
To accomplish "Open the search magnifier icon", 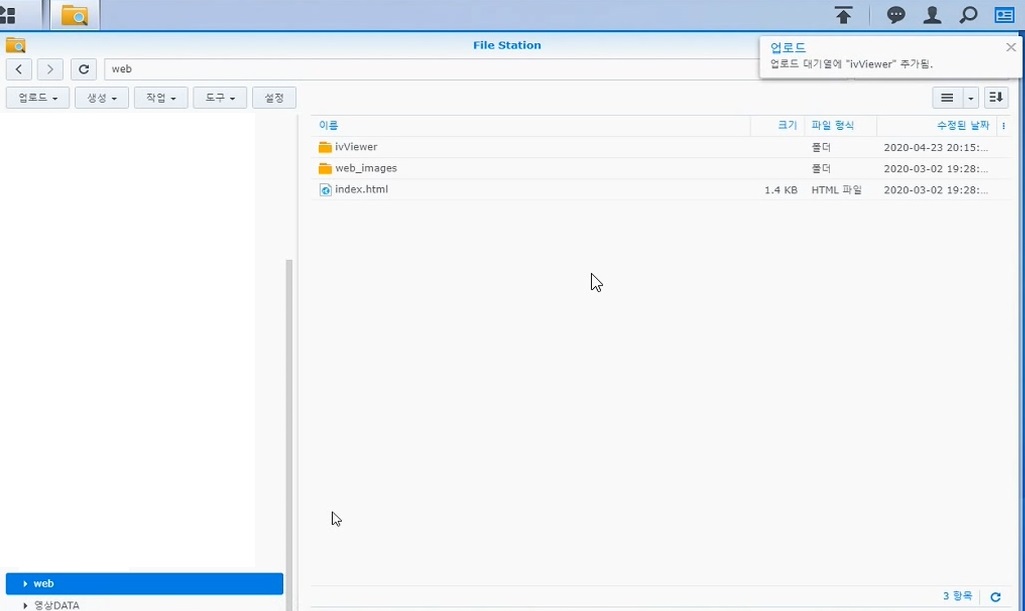I will tap(968, 15).
